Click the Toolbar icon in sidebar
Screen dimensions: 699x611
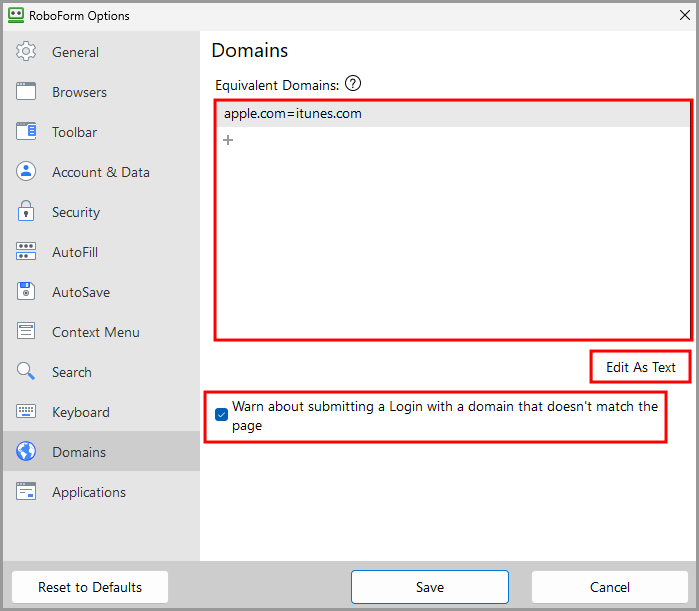point(26,131)
